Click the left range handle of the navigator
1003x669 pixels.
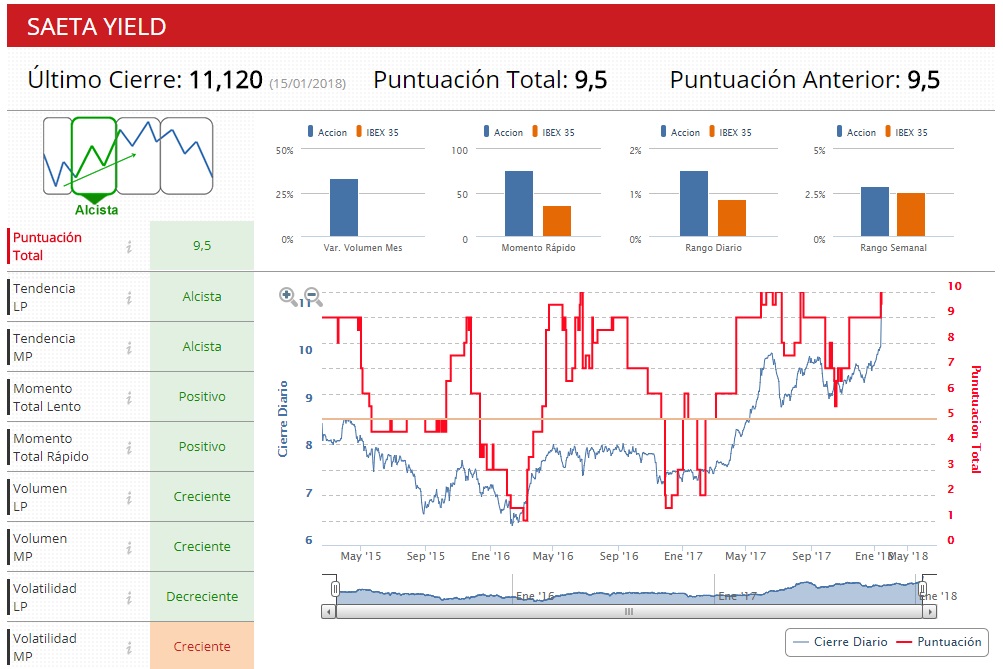[335, 587]
